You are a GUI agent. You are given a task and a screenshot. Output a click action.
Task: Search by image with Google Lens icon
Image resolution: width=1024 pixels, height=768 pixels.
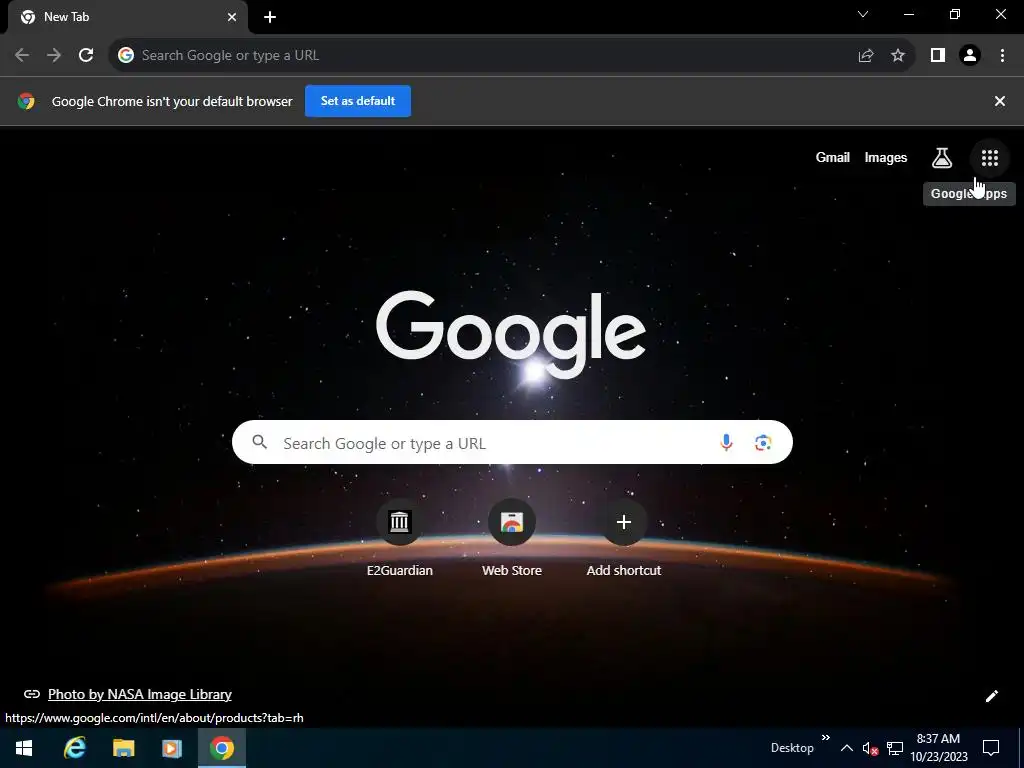click(763, 443)
